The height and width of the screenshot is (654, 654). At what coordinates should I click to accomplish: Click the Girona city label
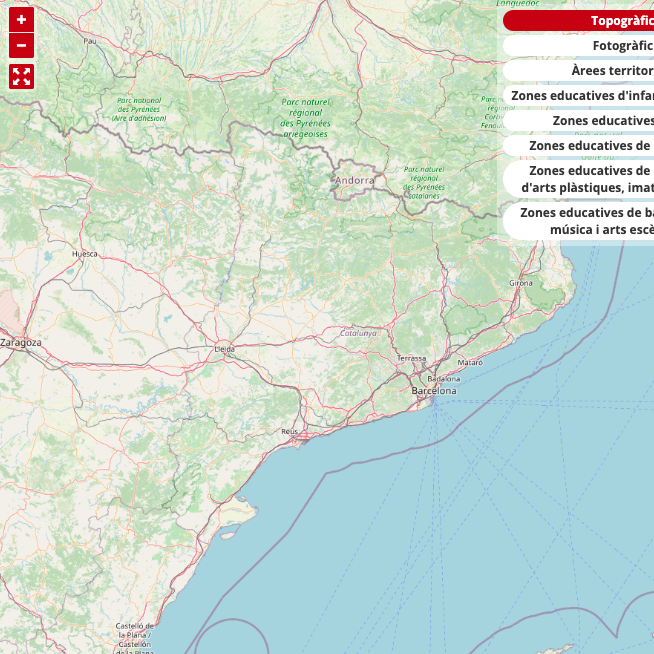point(521,283)
